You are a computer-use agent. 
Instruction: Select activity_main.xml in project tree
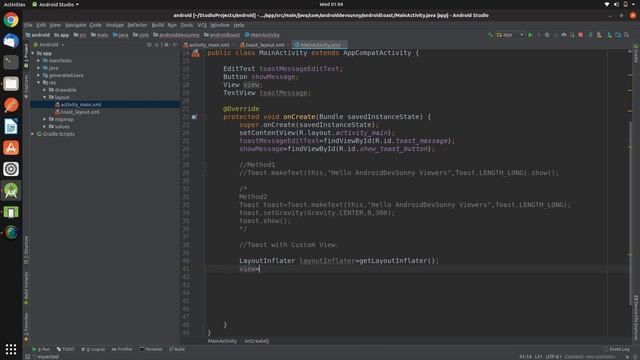(x=81, y=105)
